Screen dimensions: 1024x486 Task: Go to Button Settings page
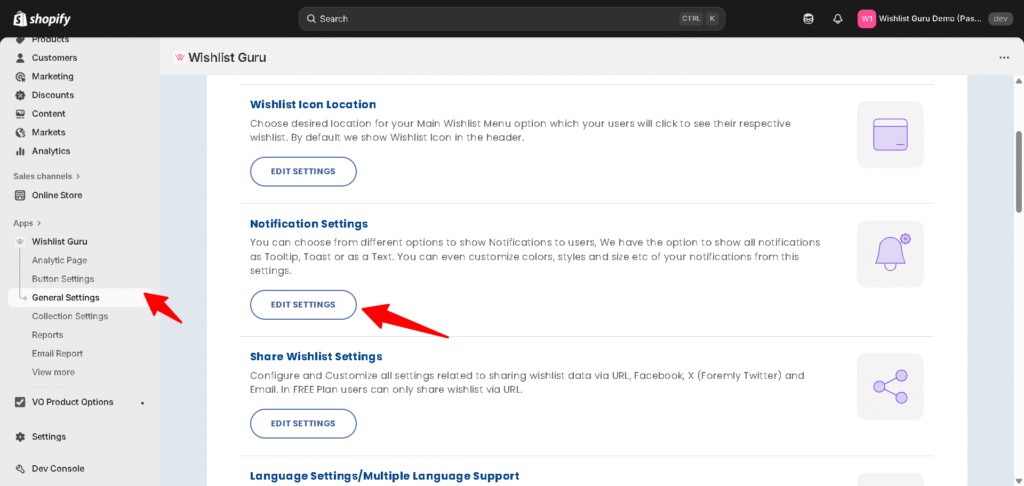[63, 279]
